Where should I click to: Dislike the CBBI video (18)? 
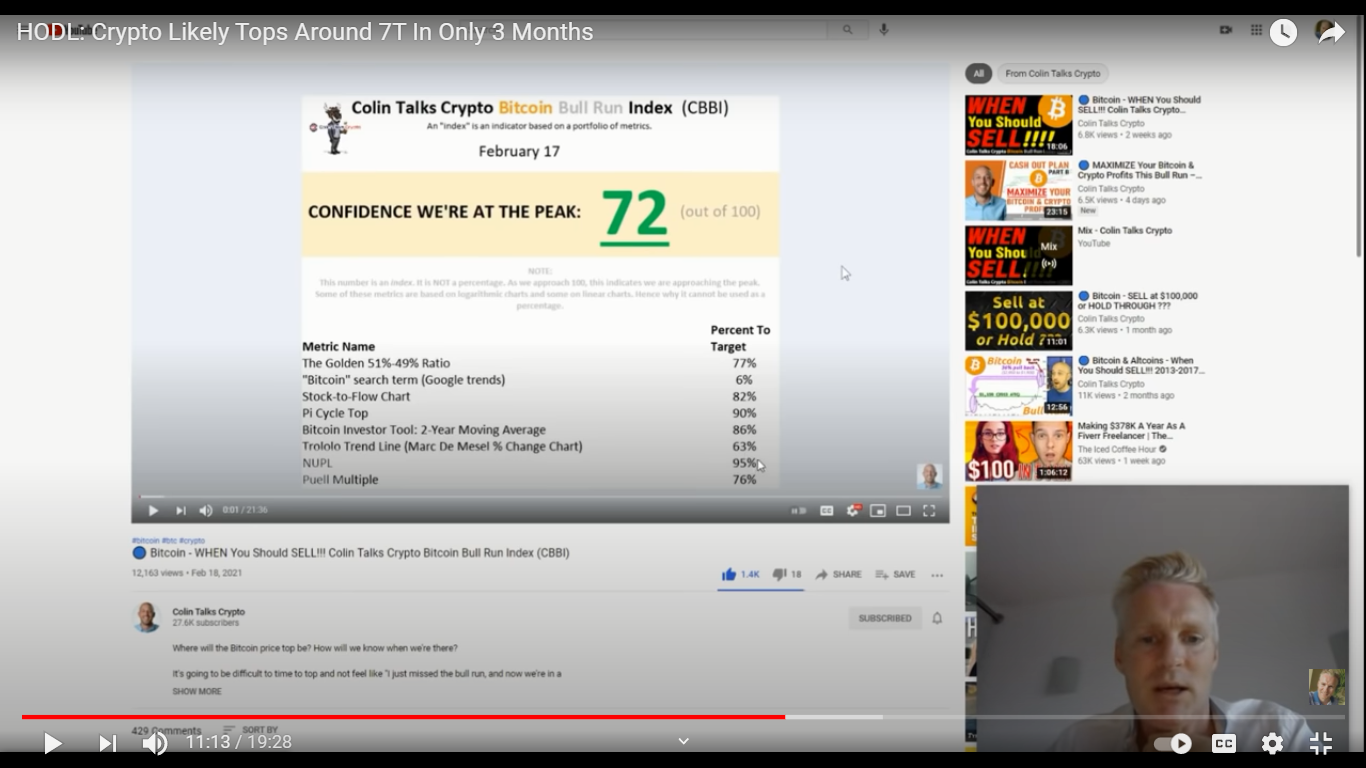coord(788,574)
